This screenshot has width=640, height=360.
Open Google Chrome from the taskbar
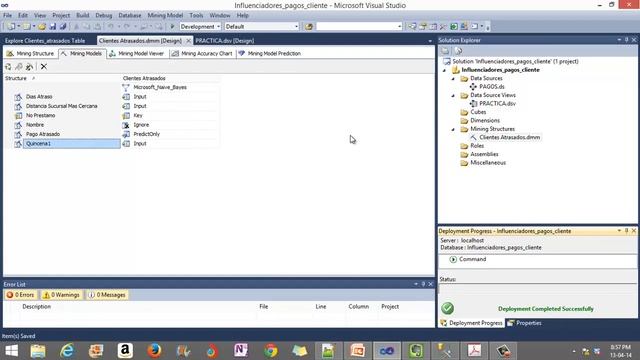pyautogui.click(x=270, y=351)
